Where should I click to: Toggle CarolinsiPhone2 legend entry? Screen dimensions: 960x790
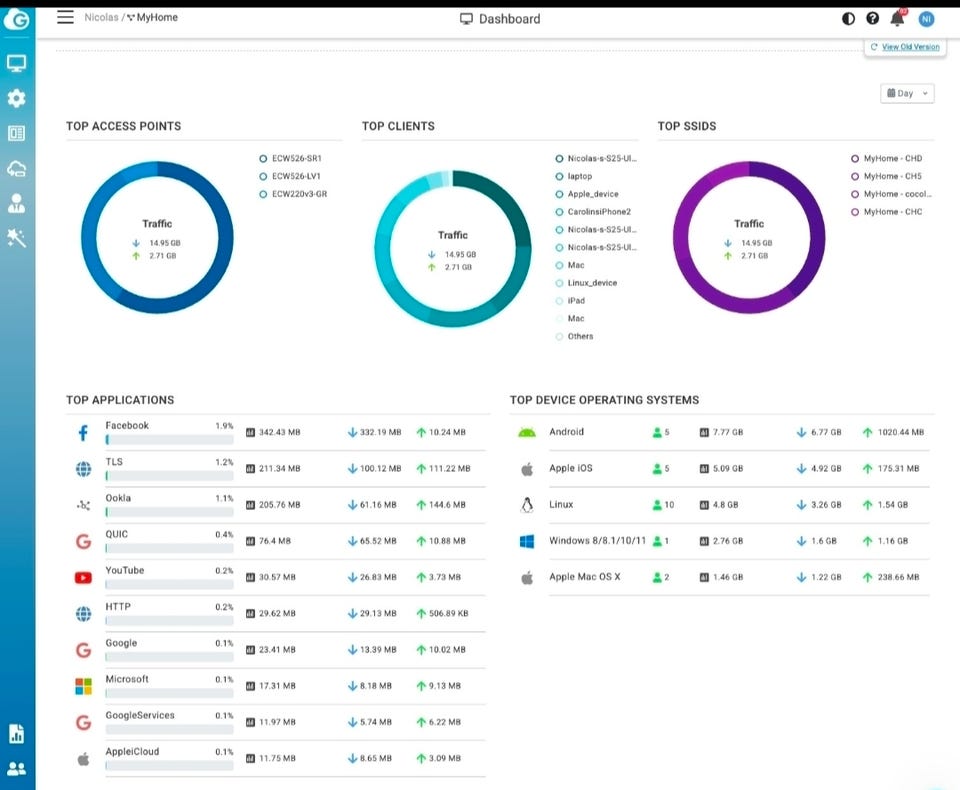(x=593, y=212)
